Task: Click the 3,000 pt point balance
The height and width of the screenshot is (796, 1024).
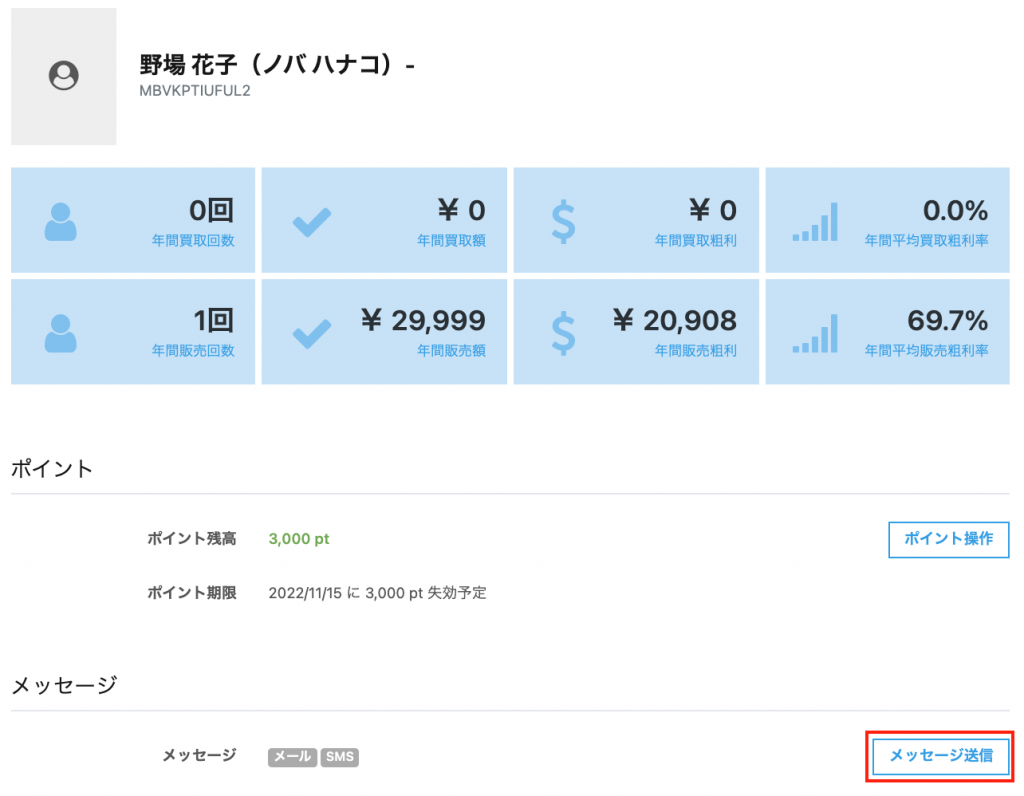Action: click(x=299, y=539)
